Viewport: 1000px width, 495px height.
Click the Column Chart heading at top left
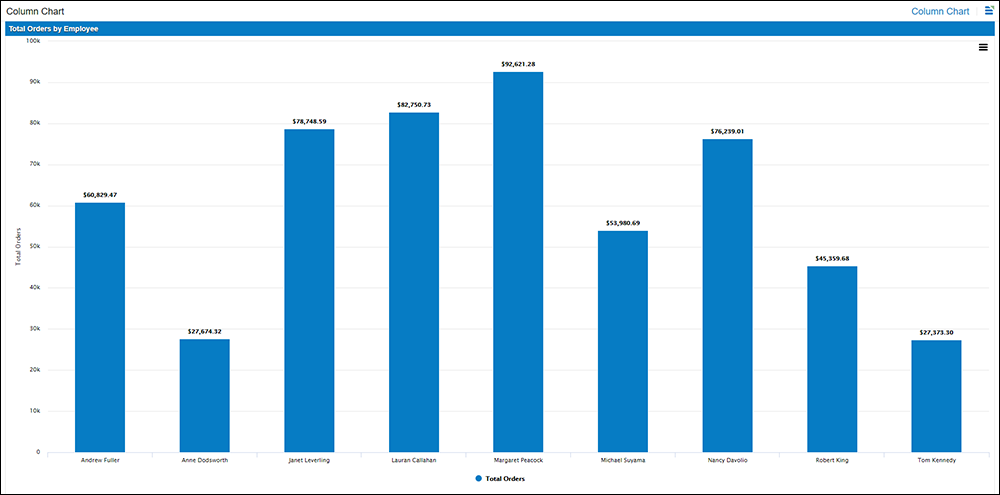(29, 11)
